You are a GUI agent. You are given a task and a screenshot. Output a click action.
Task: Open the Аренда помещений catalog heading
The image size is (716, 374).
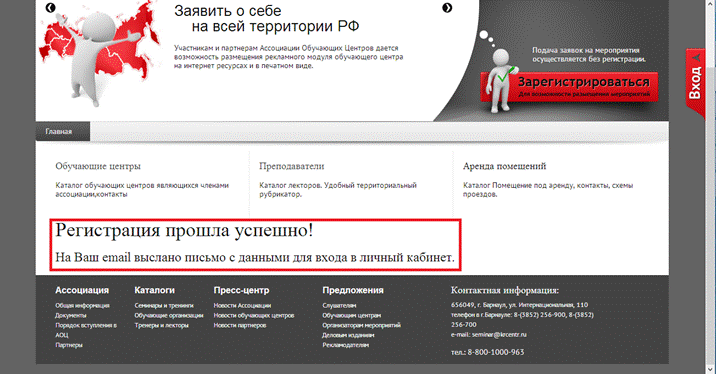504,166
